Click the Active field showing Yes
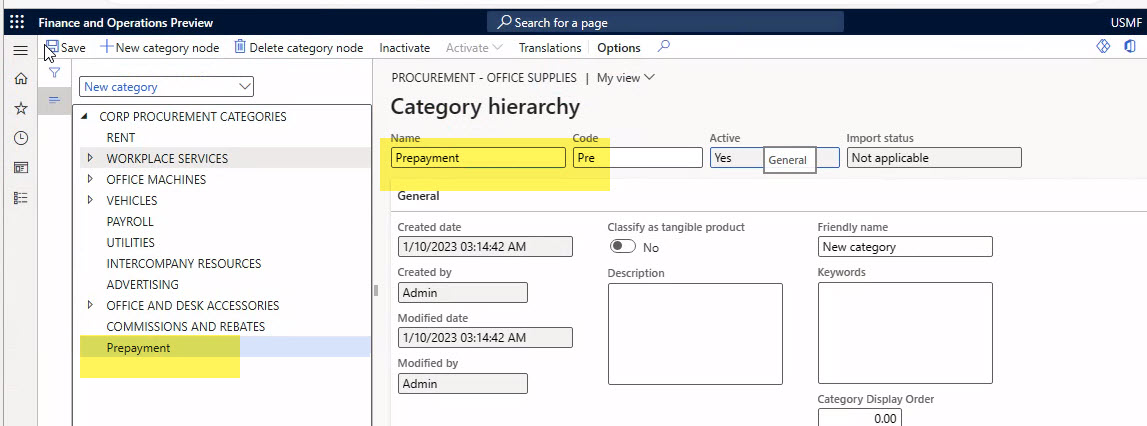 point(775,157)
